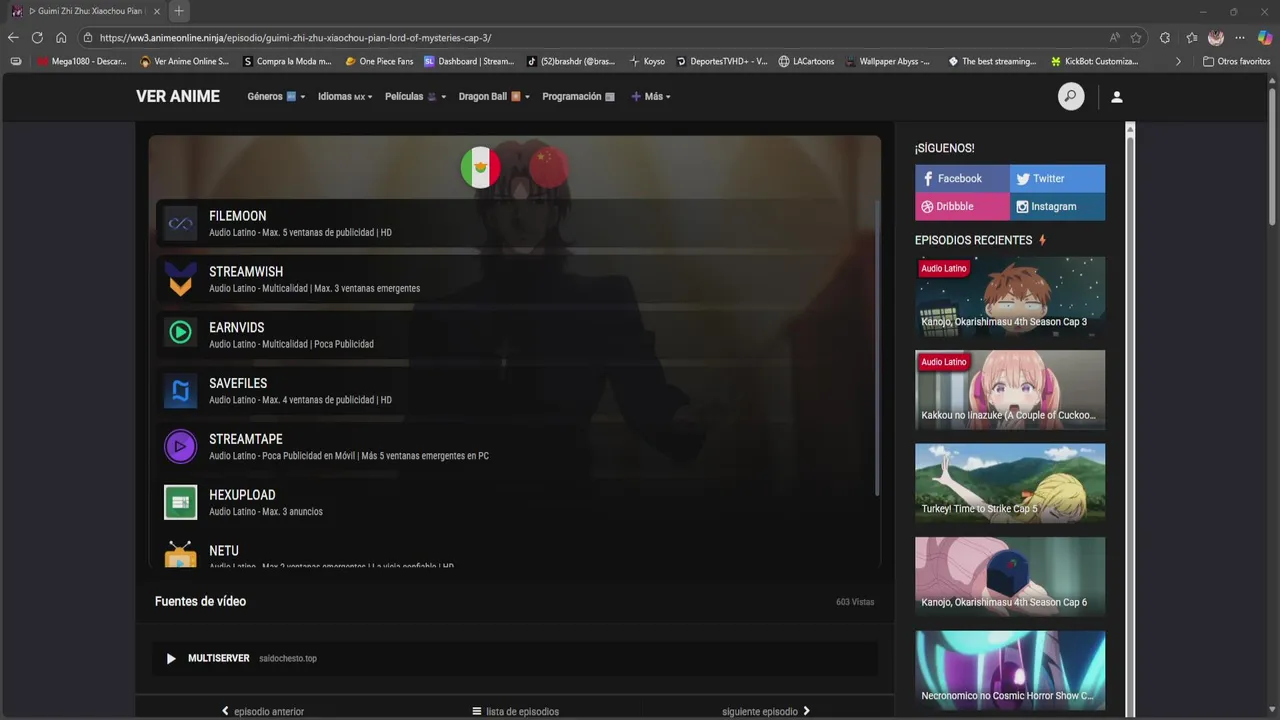Image resolution: width=1280 pixels, height=720 pixels.
Task: Select the China flag audio language
Action: click(547, 168)
